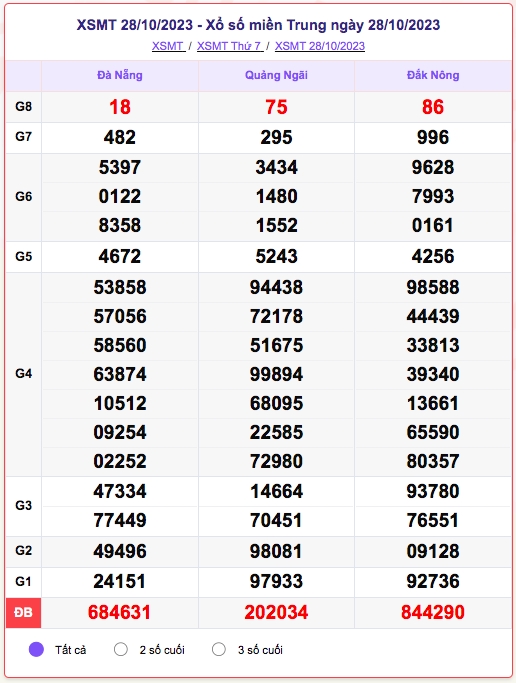Click the G6 number 5397
The image size is (516, 683).
tap(120, 168)
